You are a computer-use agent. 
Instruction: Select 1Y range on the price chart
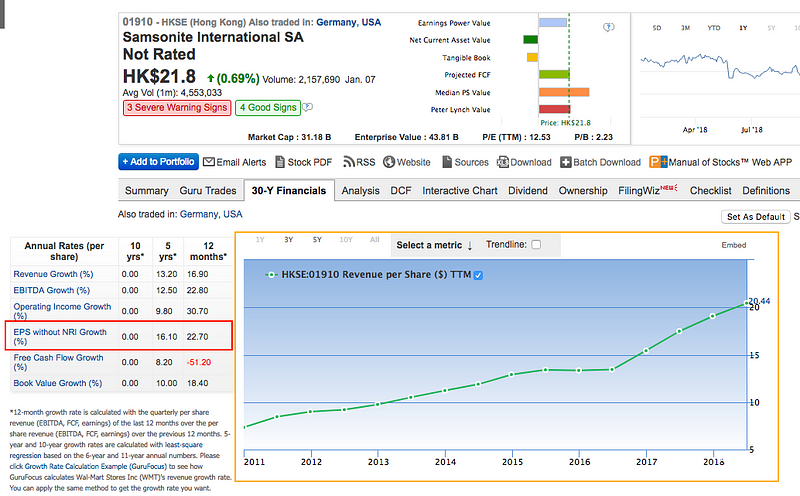743,28
